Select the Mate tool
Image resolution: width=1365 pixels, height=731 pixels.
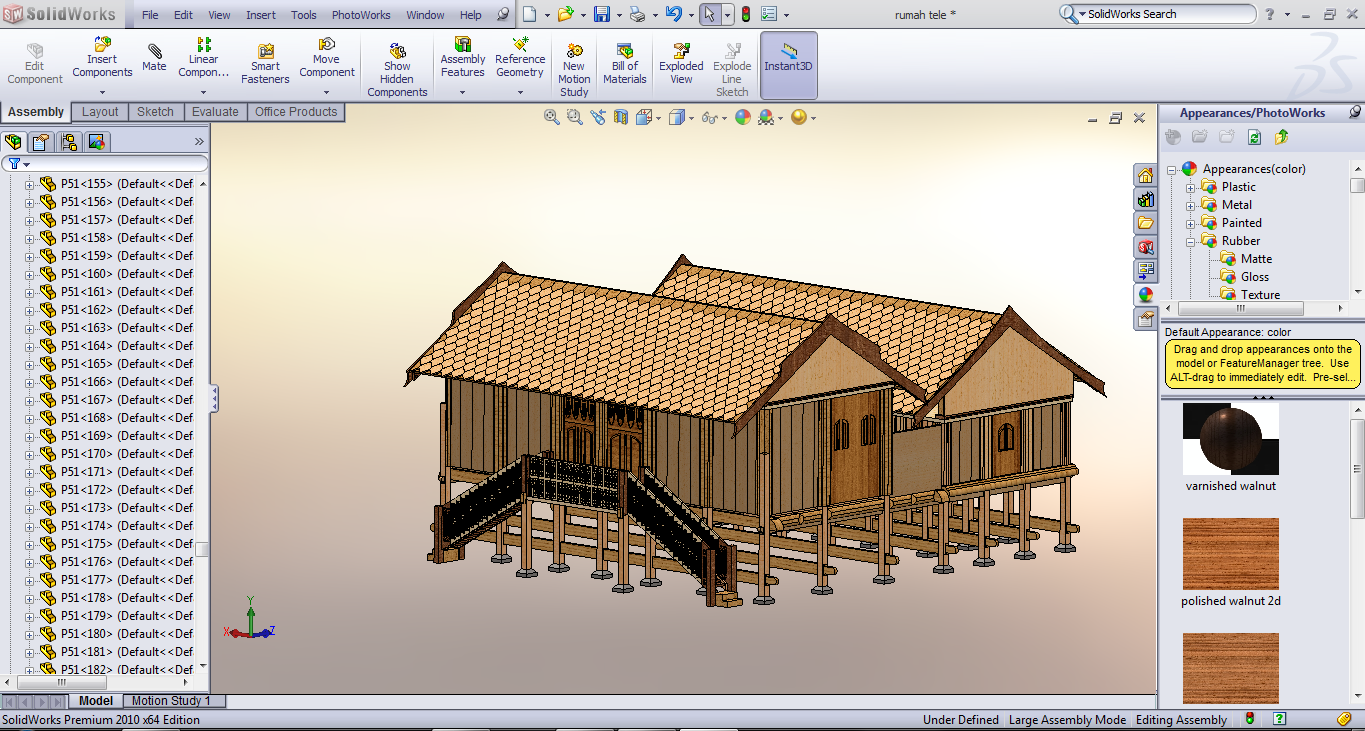(154, 58)
